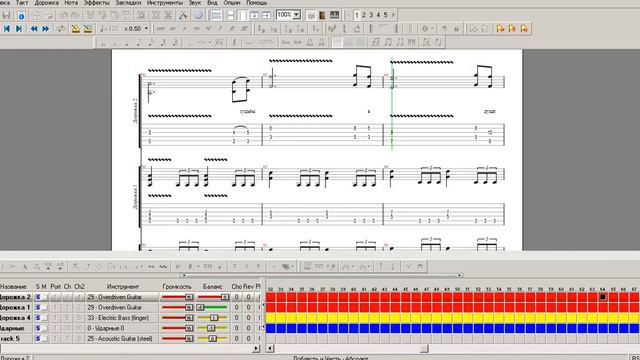The height and width of the screenshot is (360, 640).
Task: Go to next bar with forward arrows
Action: pyautogui.click(x=46, y=29)
